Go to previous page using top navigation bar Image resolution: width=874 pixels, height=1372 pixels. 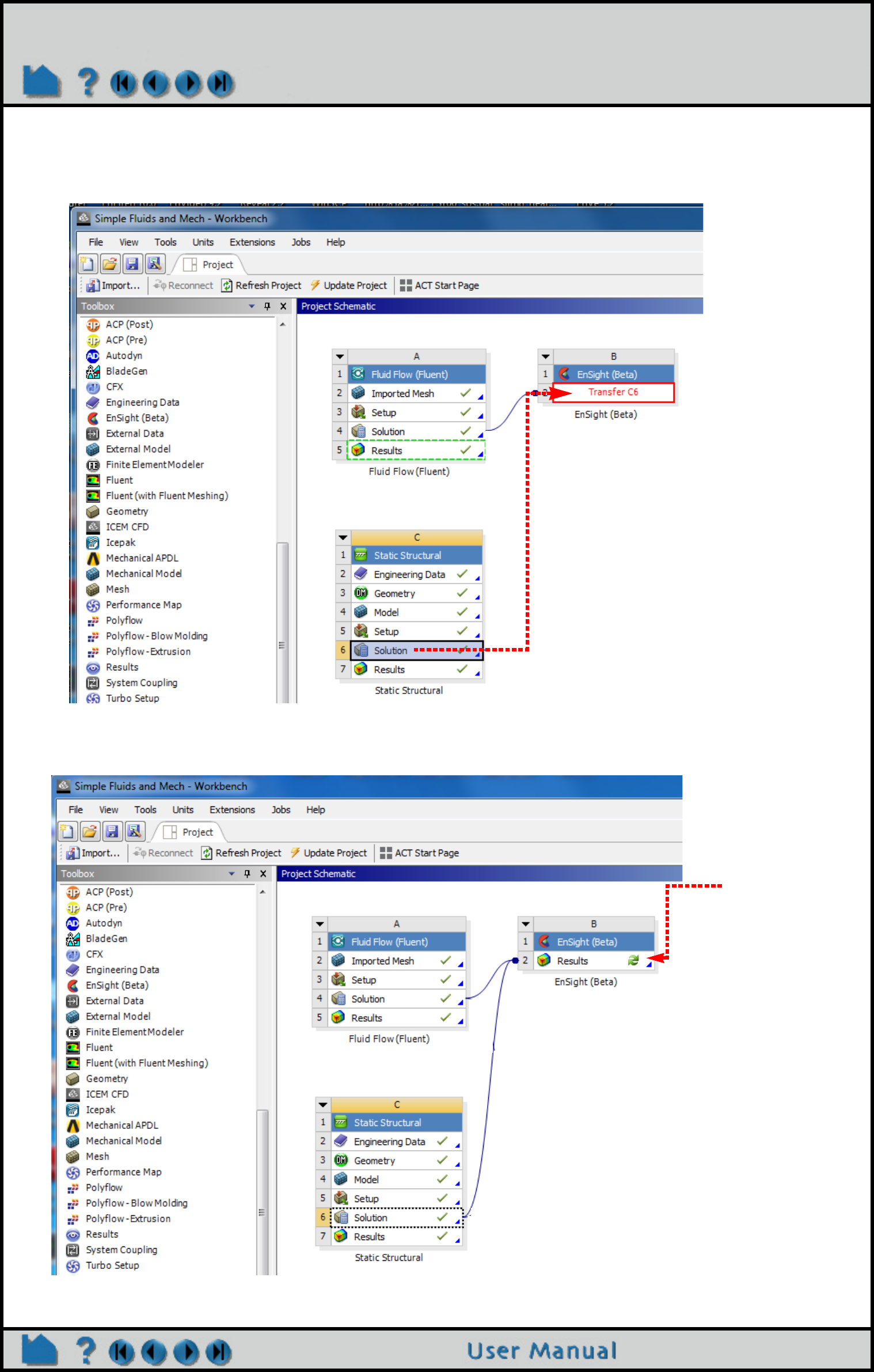155,84
